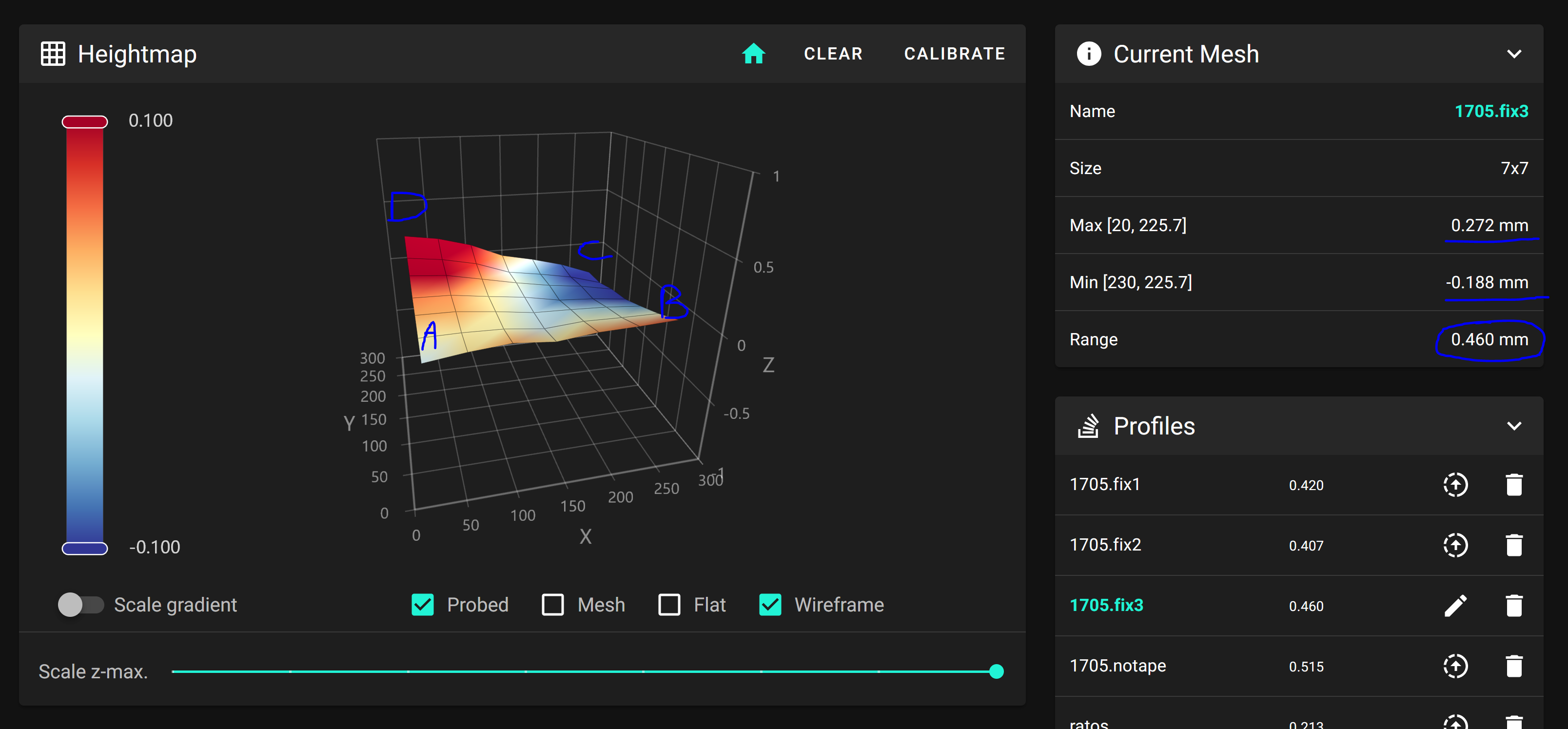Click the CLEAR button

[833, 54]
